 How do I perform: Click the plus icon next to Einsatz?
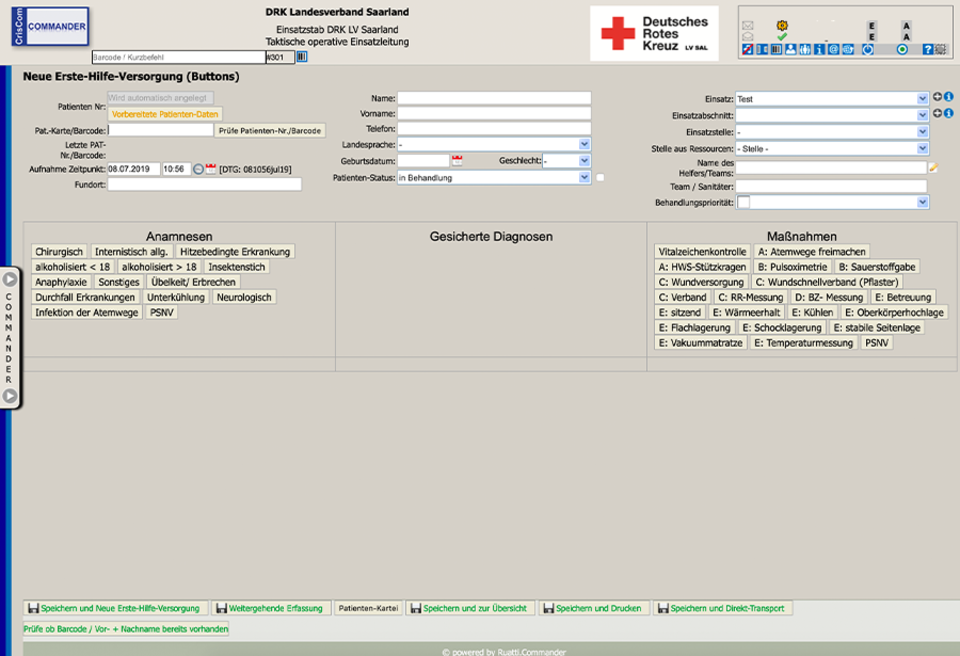click(937, 98)
